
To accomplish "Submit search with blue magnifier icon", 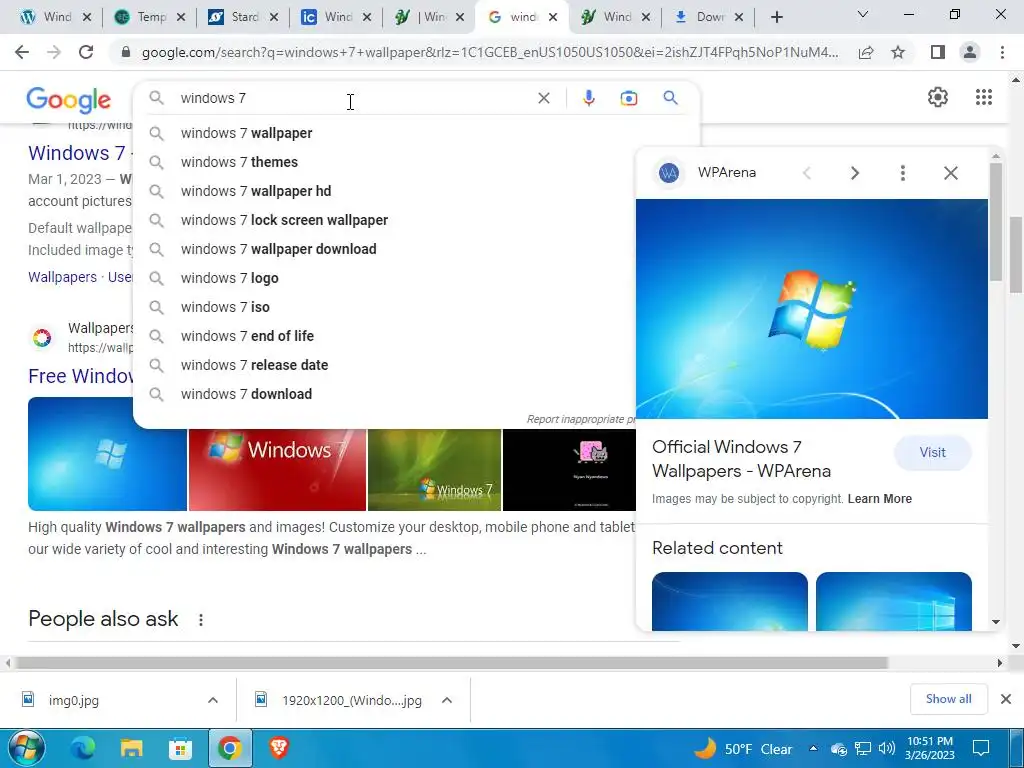I will (670, 98).
